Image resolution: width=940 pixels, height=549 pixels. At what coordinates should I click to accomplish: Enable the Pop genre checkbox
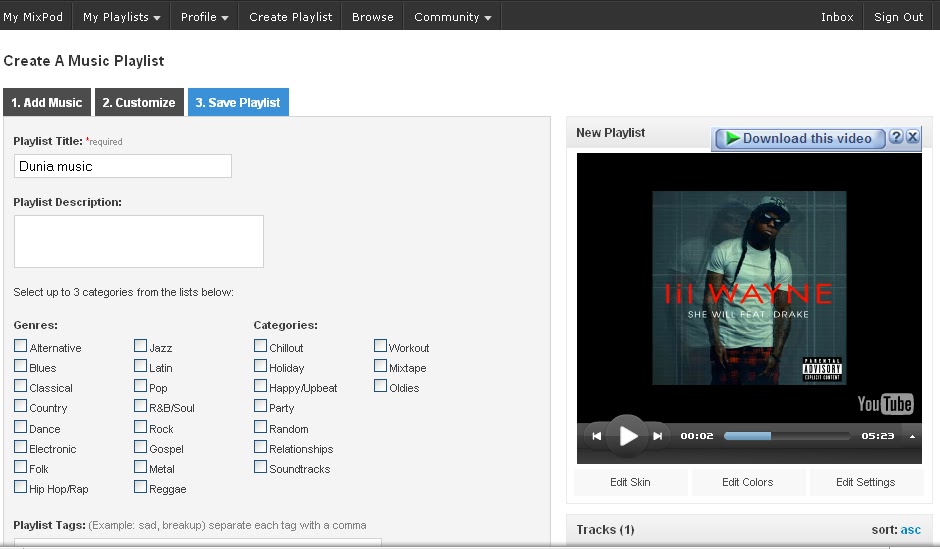(140, 386)
